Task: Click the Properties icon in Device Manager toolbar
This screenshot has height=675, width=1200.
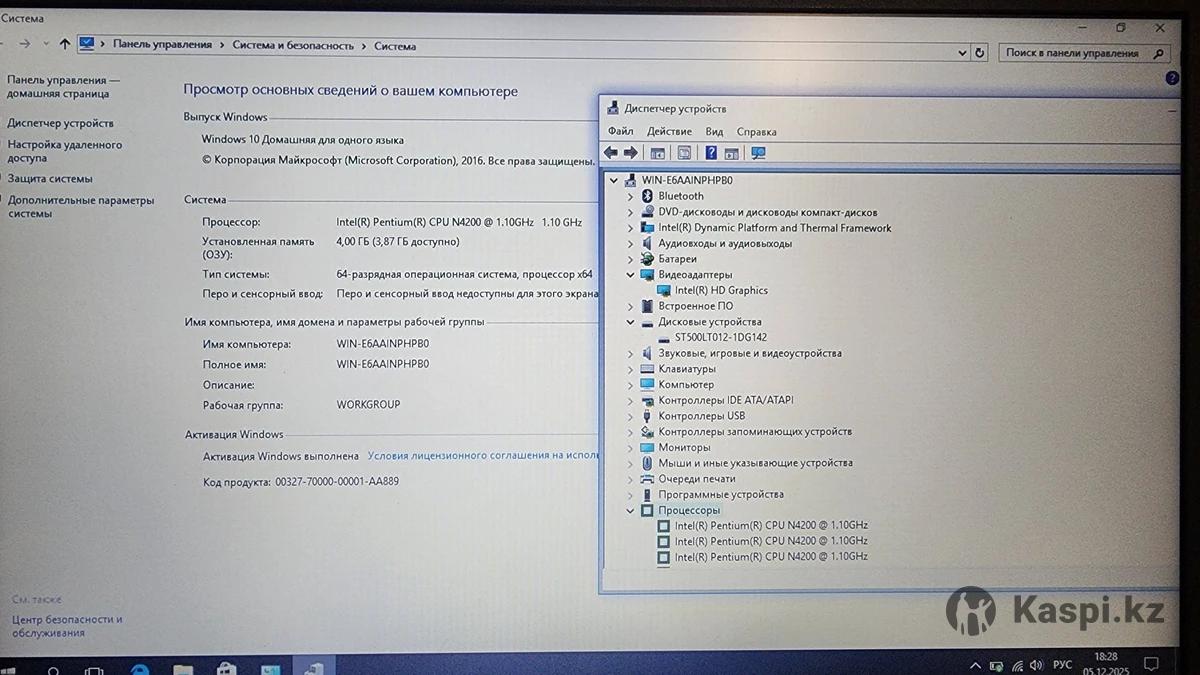Action: [684, 153]
